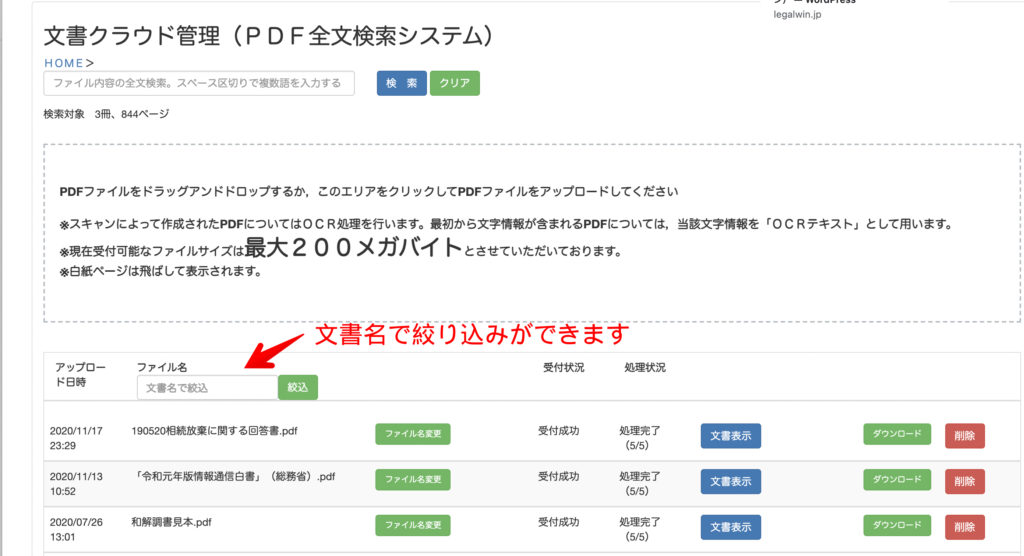1024x556 pixels.
Task: Delete the 令和元年版情報通信白書 file
Action: [964, 481]
